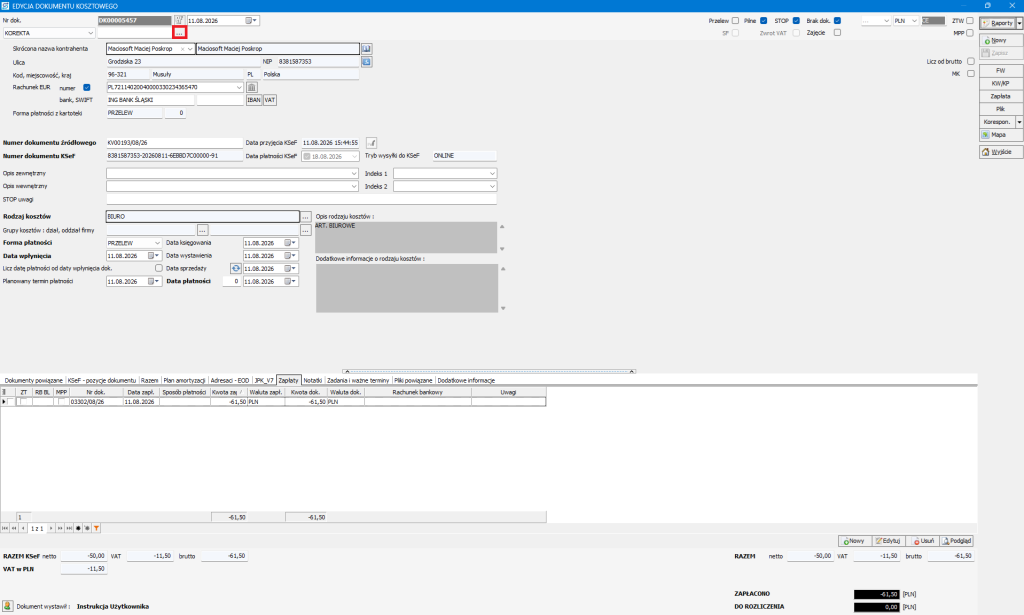Click the ellipsis lookup button next to KOREKTA

180,33
